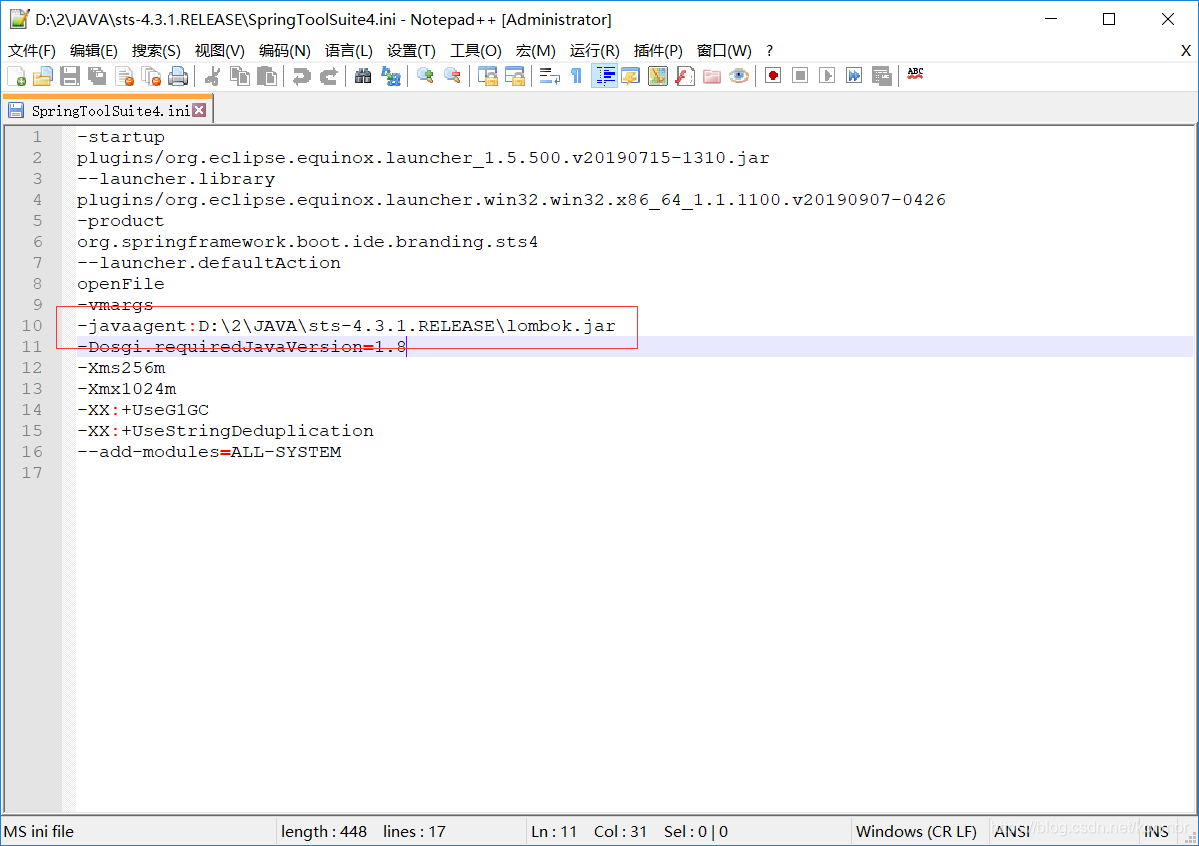Click the --add-modules=ALL-SYSTEM line
This screenshot has width=1199, height=846.
(x=209, y=452)
